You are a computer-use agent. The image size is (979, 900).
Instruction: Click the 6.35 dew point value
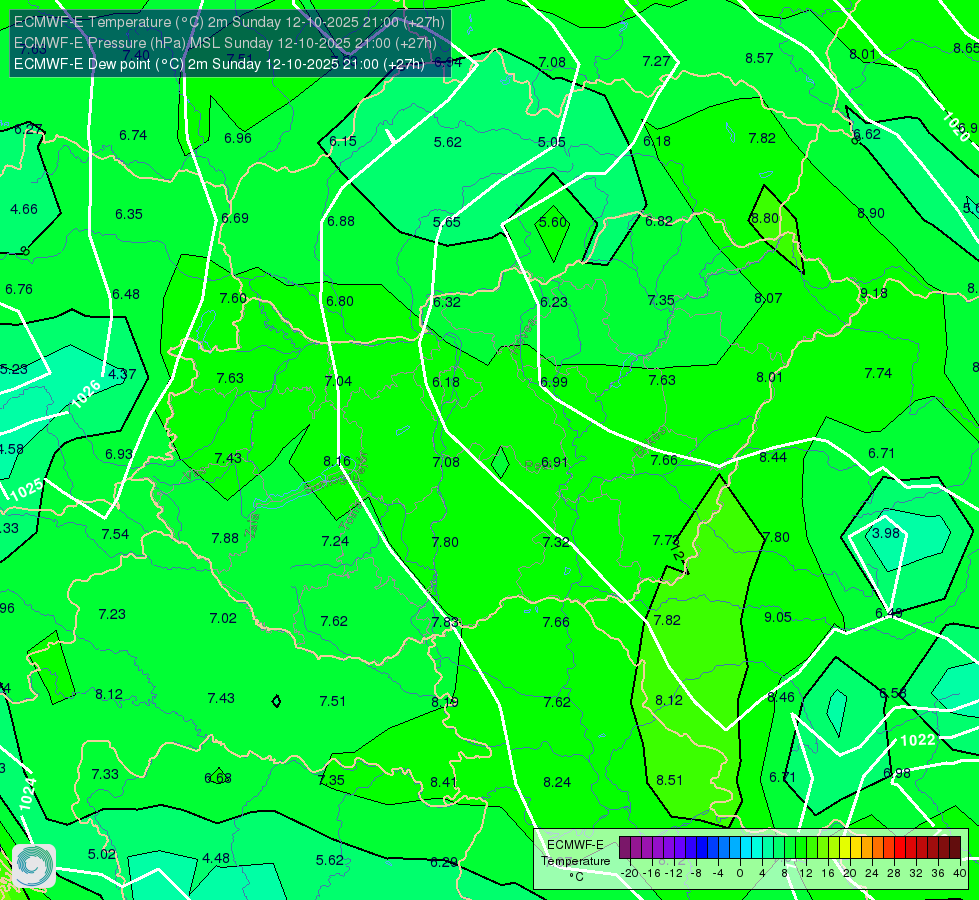[129, 214]
